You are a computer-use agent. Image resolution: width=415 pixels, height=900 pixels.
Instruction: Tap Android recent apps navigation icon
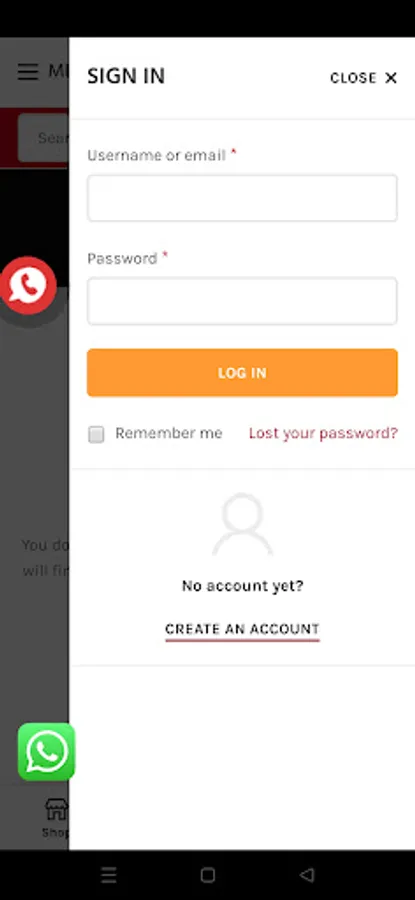point(108,875)
